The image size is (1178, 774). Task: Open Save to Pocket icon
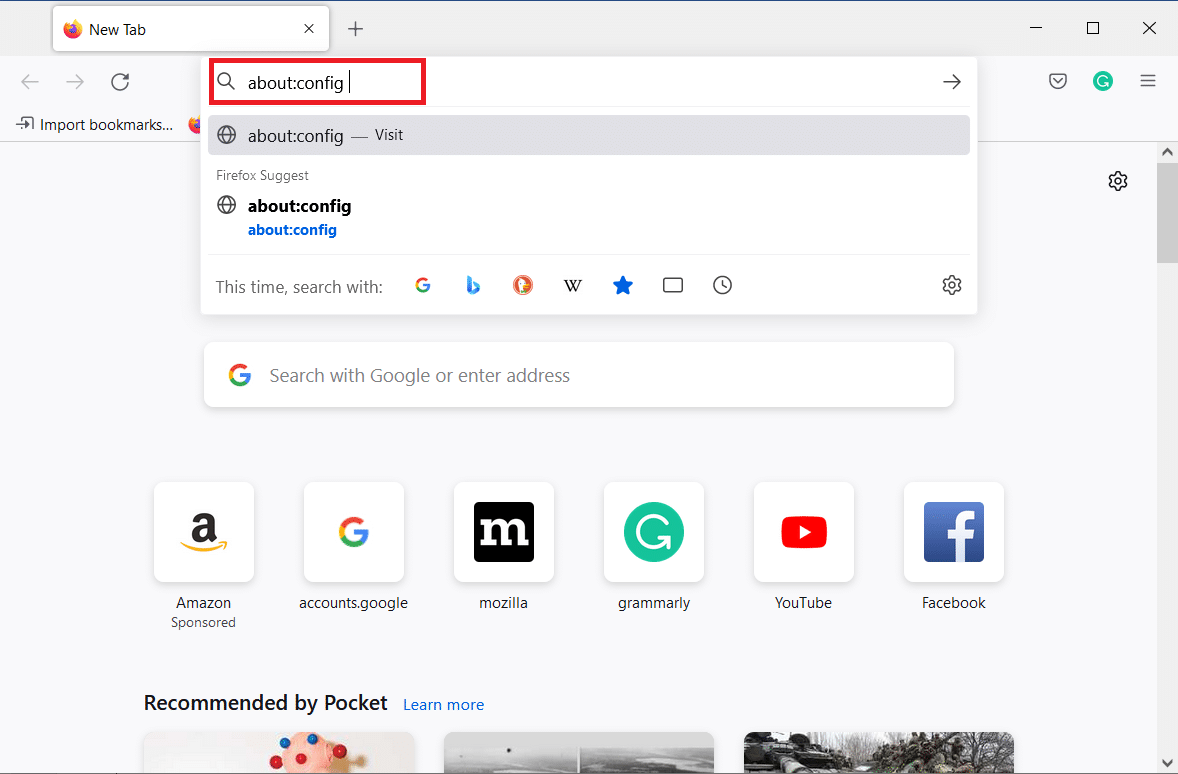click(x=1058, y=81)
